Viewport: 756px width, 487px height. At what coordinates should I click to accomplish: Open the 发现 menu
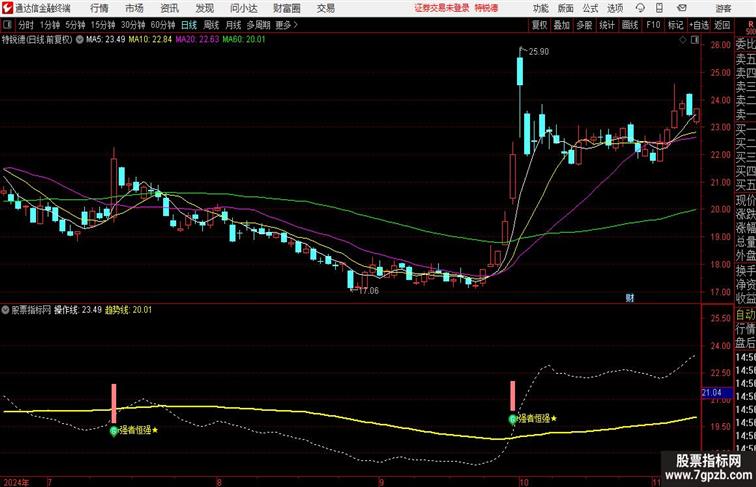(x=204, y=8)
